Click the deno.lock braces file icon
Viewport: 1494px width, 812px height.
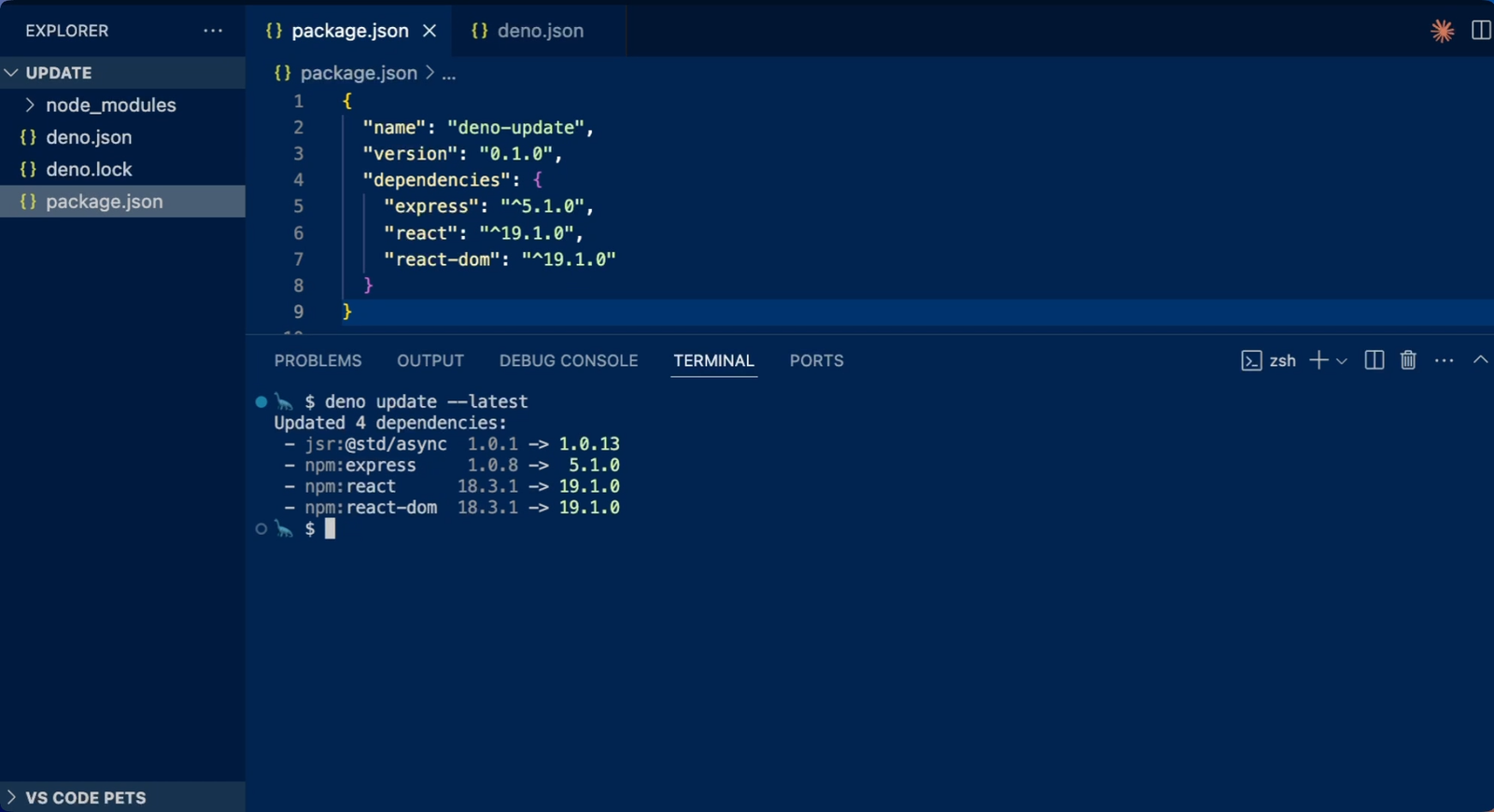click(28, 169)
